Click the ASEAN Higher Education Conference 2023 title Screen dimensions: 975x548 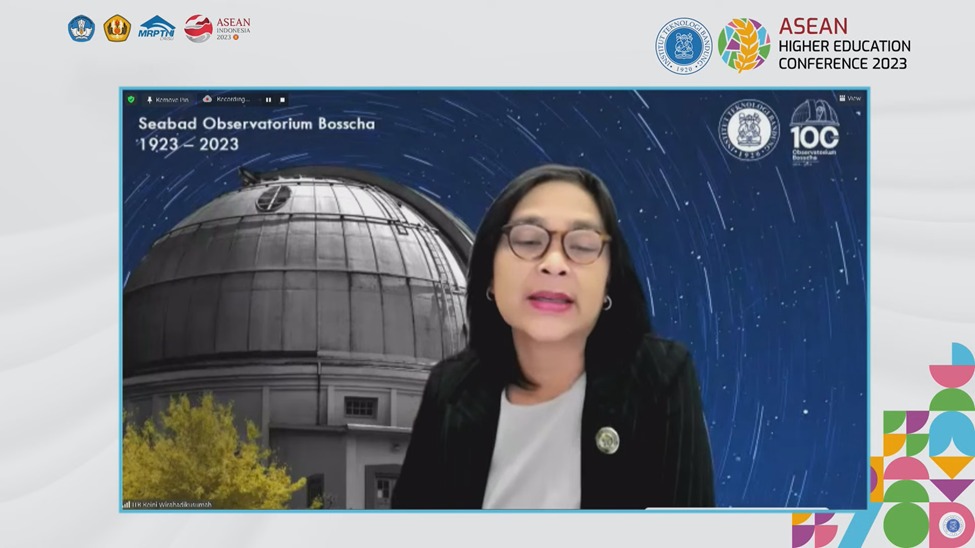pyautogui.click(x=844, y=44)
